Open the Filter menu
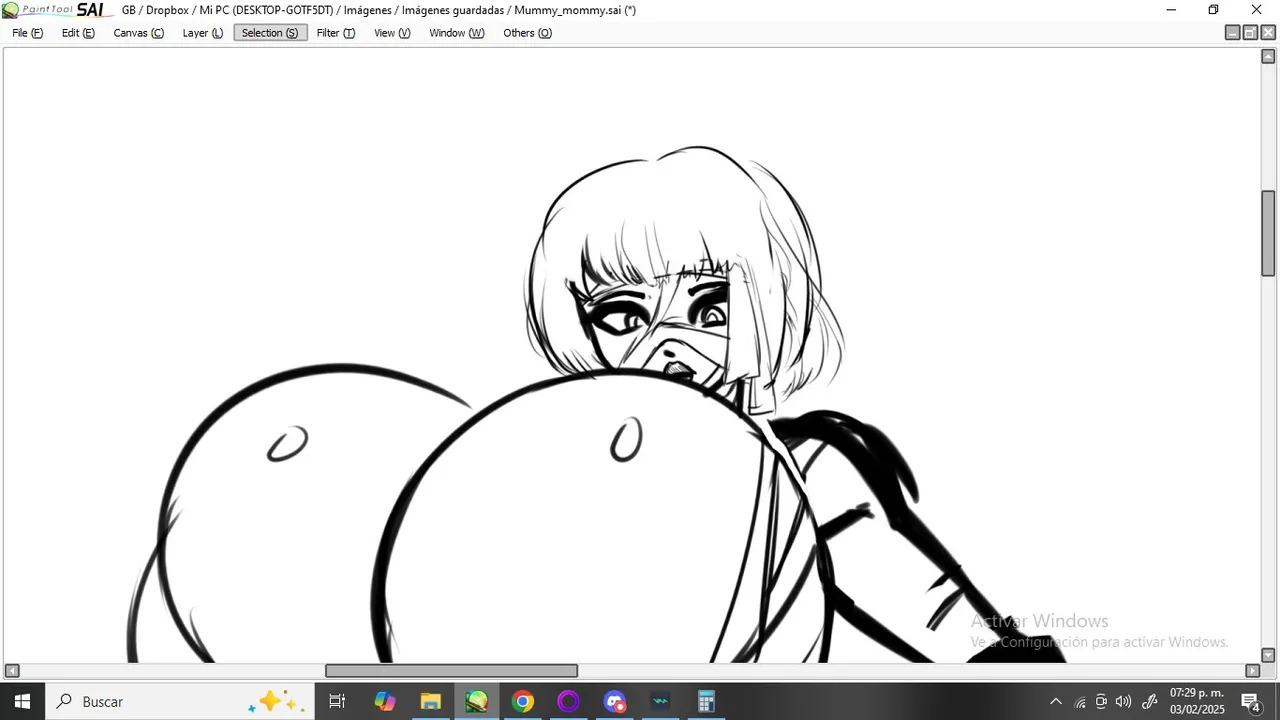Screen dimensions: 1280x720 336,33
